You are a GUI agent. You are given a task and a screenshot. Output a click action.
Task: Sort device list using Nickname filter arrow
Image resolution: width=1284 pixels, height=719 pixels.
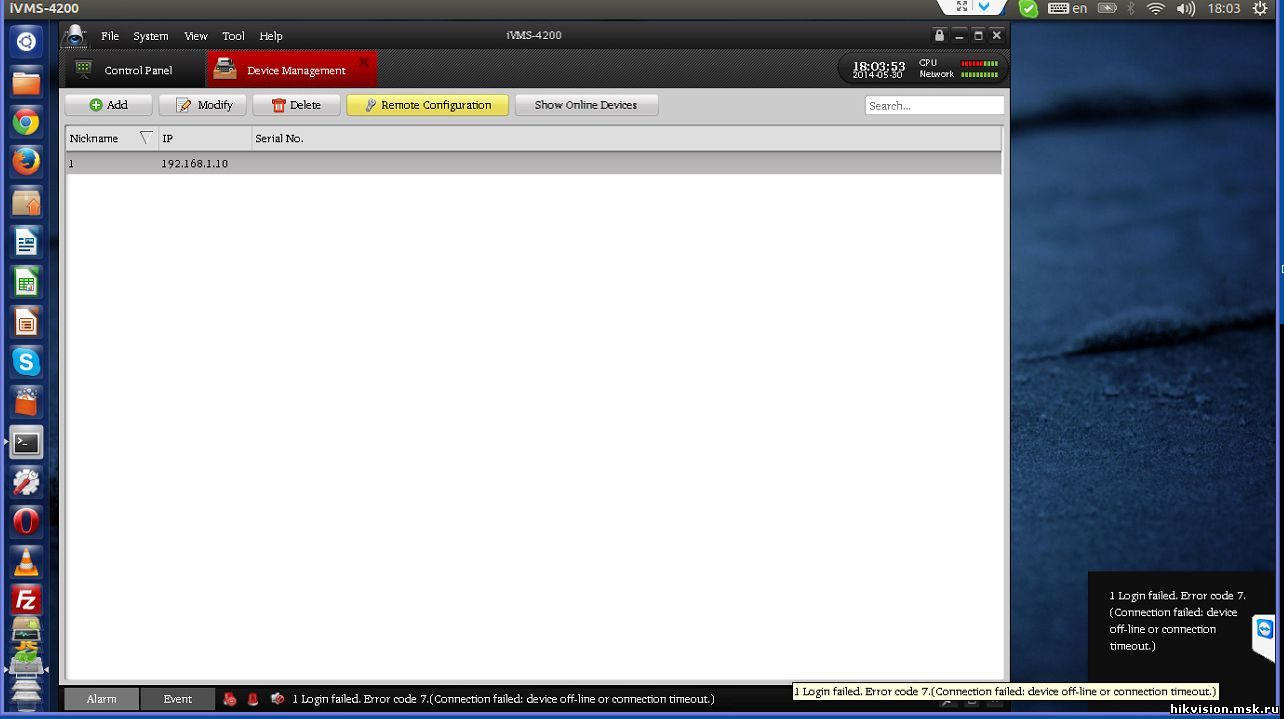[x=146, y=138]
